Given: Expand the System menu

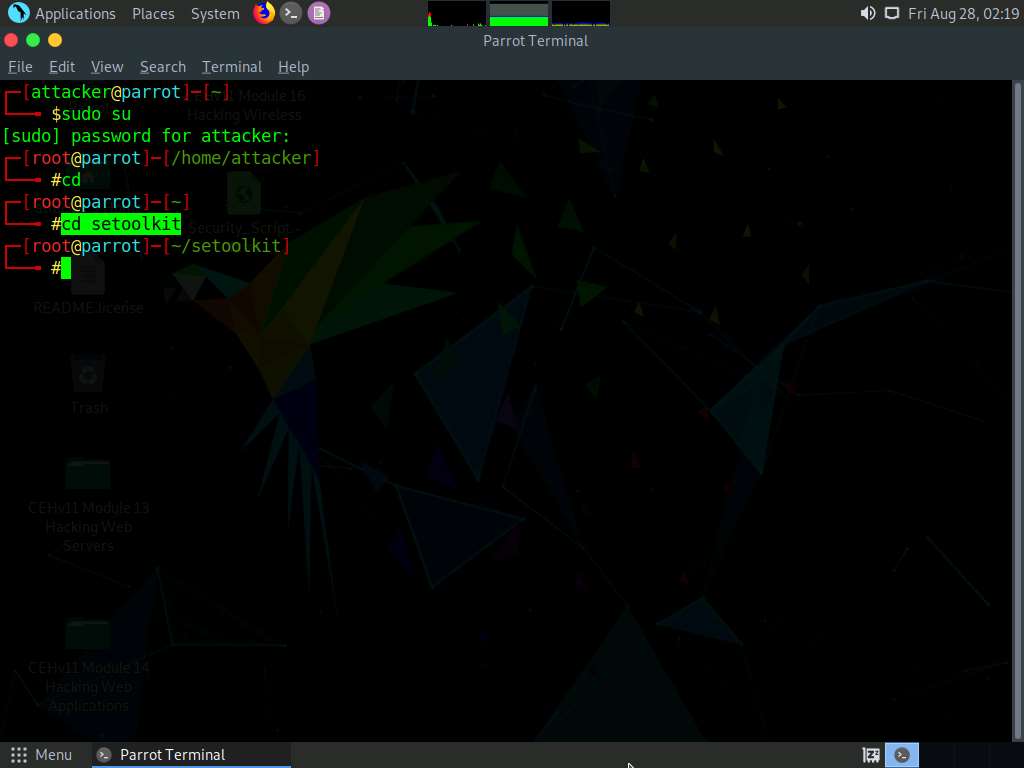Looking at the screenshot, I should tap(215, 13).
